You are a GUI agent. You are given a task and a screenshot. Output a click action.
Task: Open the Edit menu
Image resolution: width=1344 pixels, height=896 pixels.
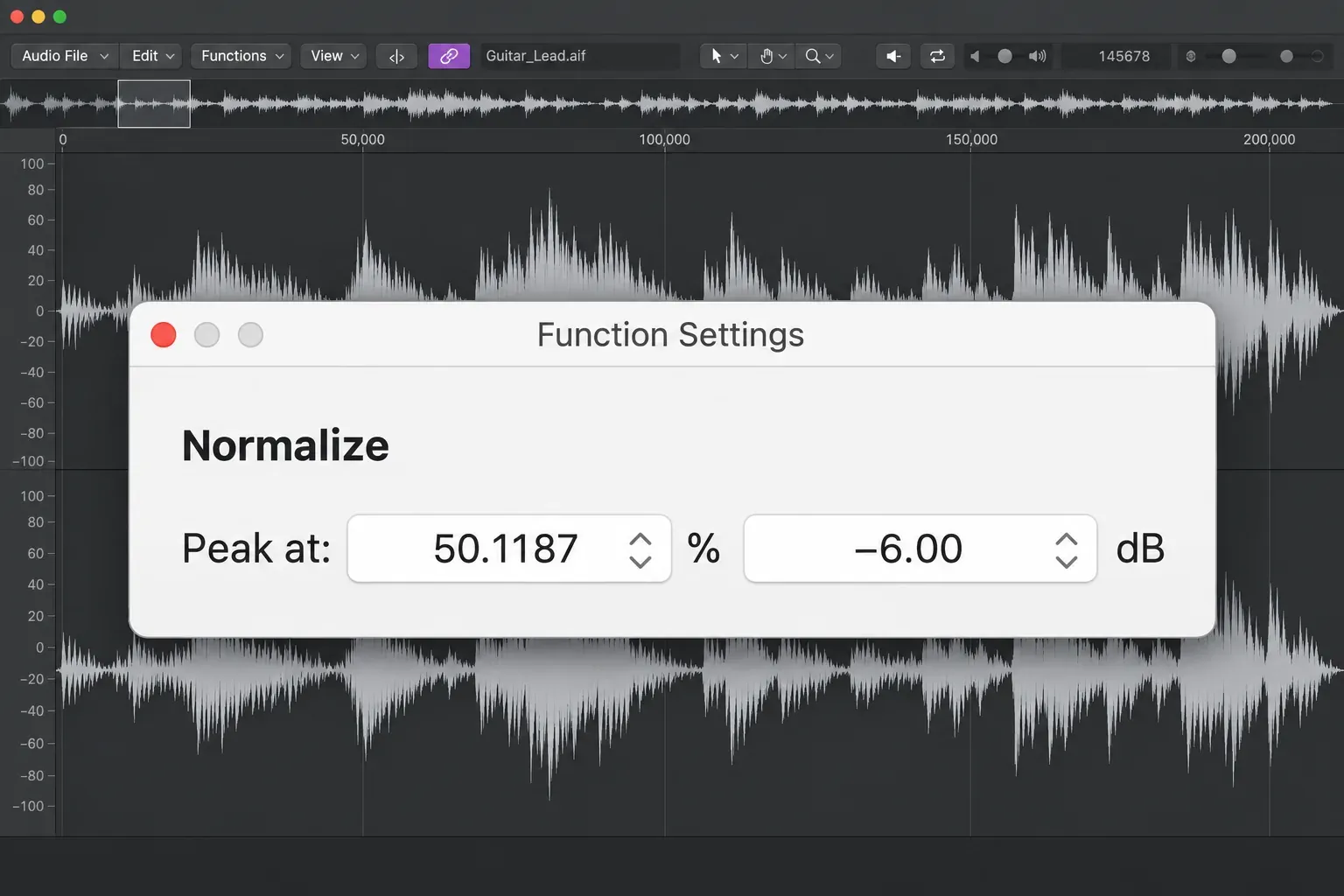pos(152,56)
